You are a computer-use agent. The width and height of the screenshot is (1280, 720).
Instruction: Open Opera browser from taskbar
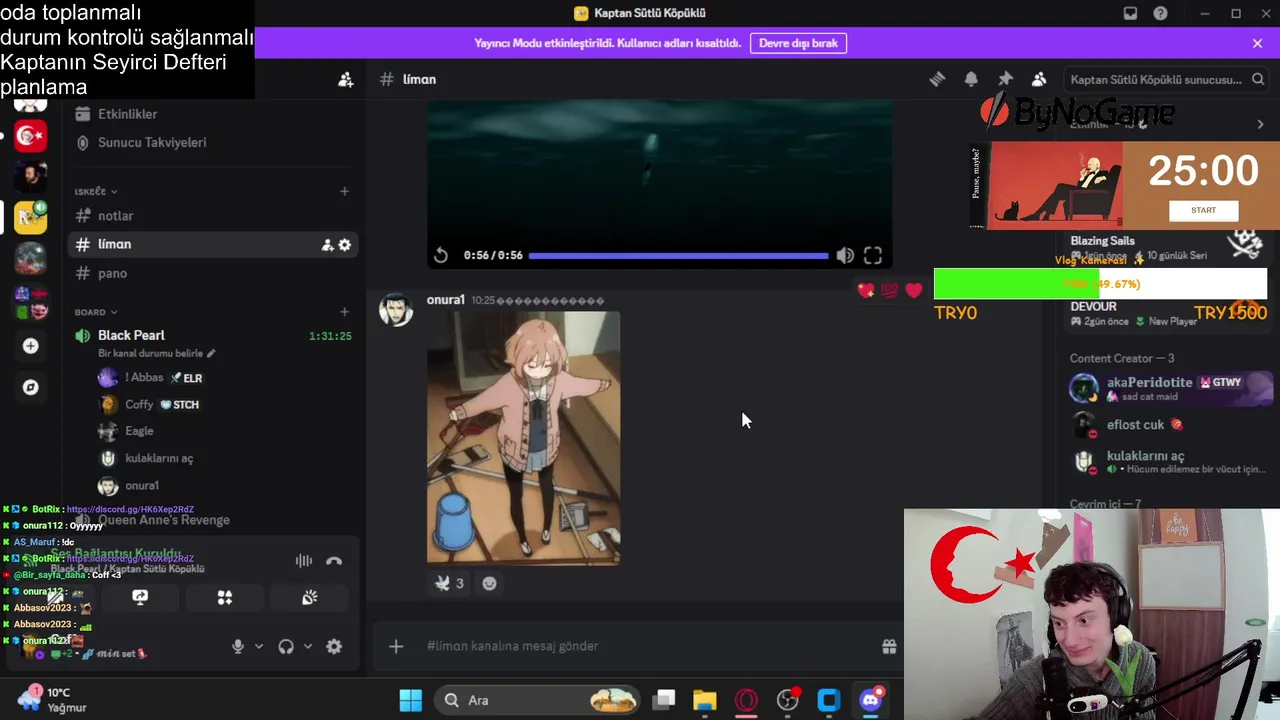pyautogui.click(x=746, y=700)
